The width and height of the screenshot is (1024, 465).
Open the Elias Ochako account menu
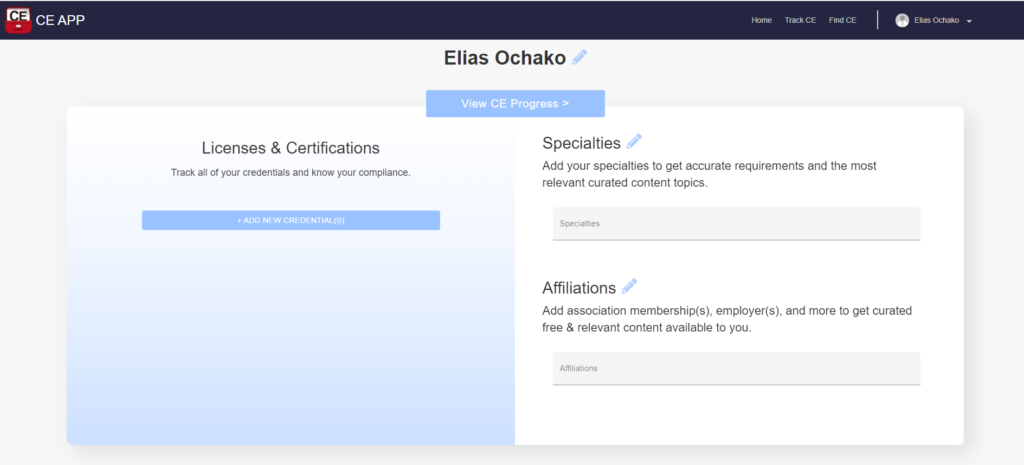(936, 20)
